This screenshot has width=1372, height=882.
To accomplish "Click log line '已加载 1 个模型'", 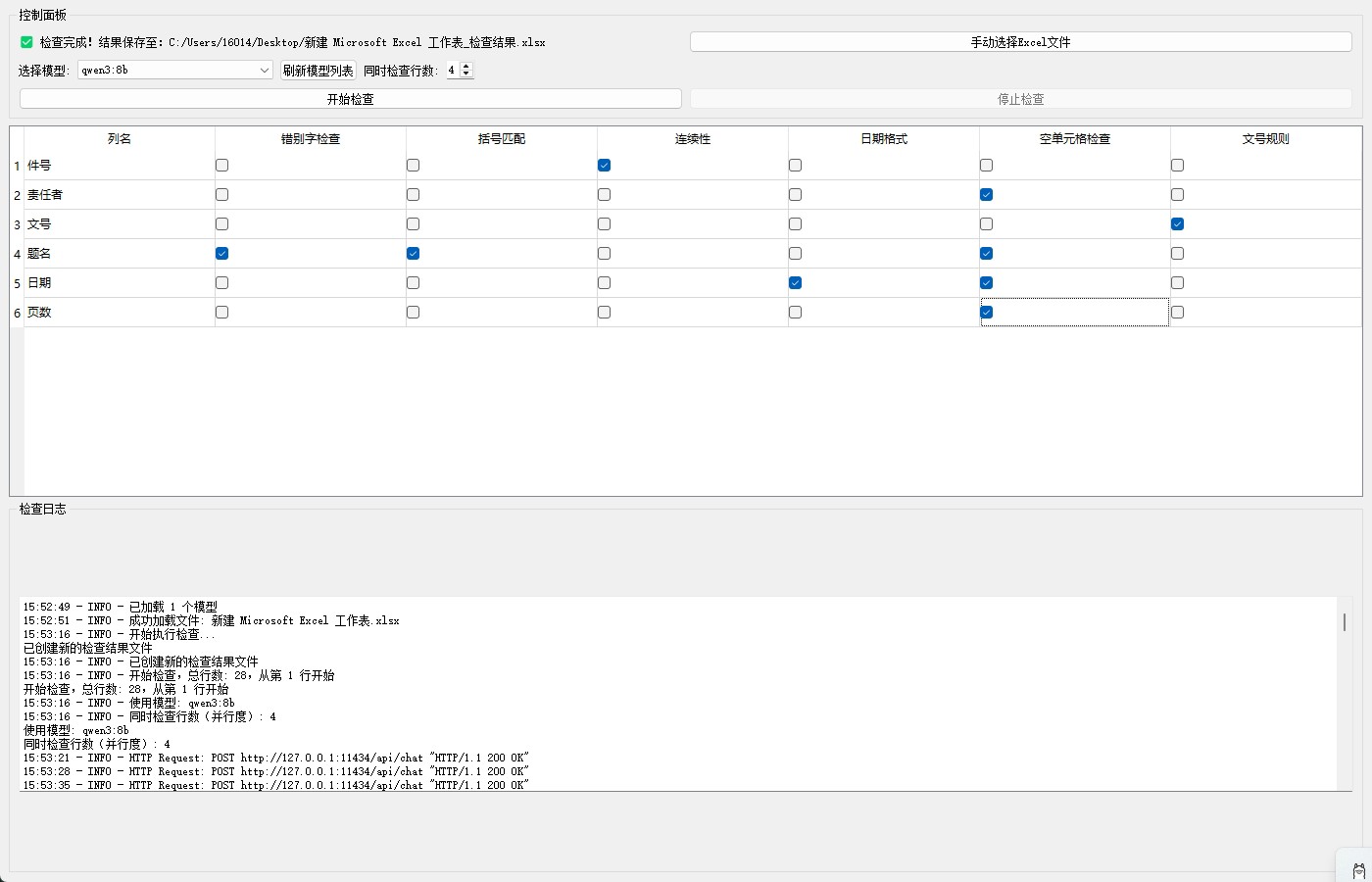I will point(121,607).
